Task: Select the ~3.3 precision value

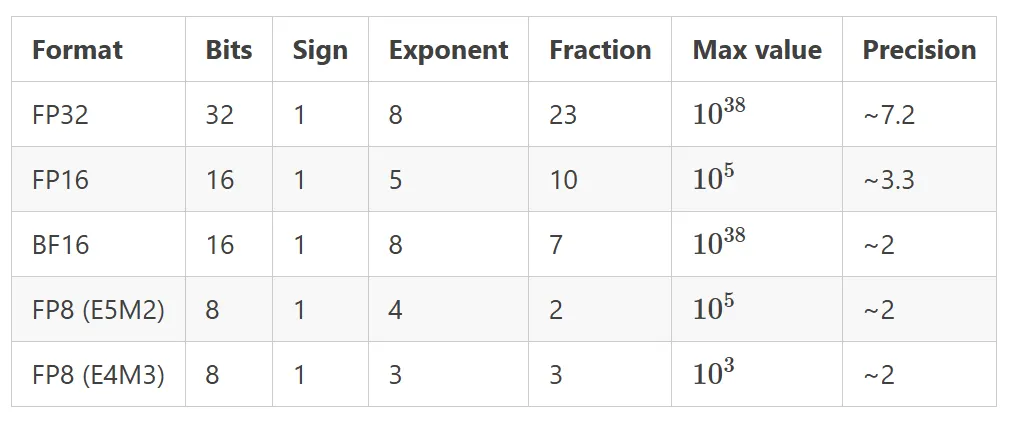Action: coord(889,180)
